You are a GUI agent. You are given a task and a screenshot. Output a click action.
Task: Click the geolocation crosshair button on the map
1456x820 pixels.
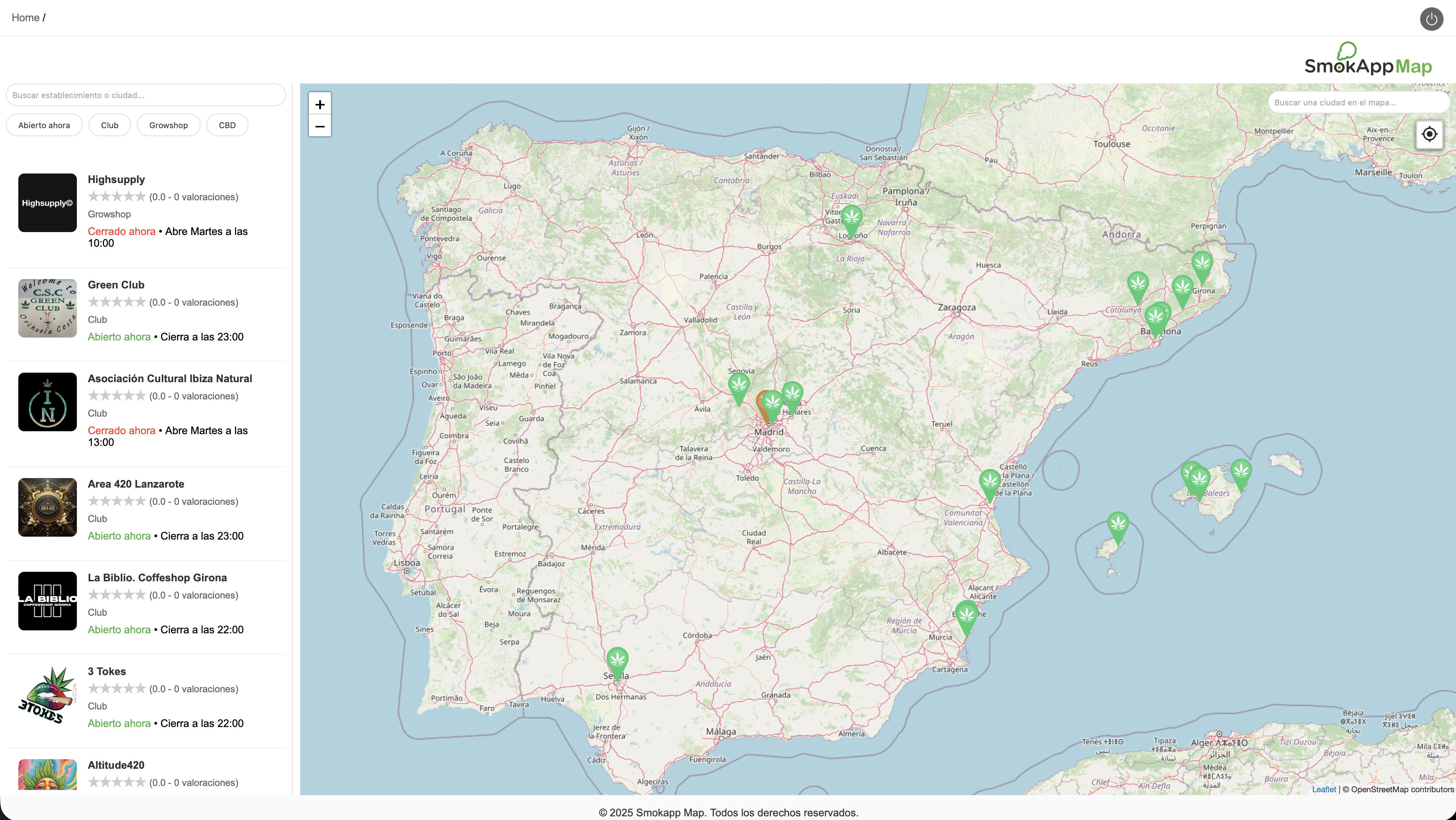(1429, 134)
